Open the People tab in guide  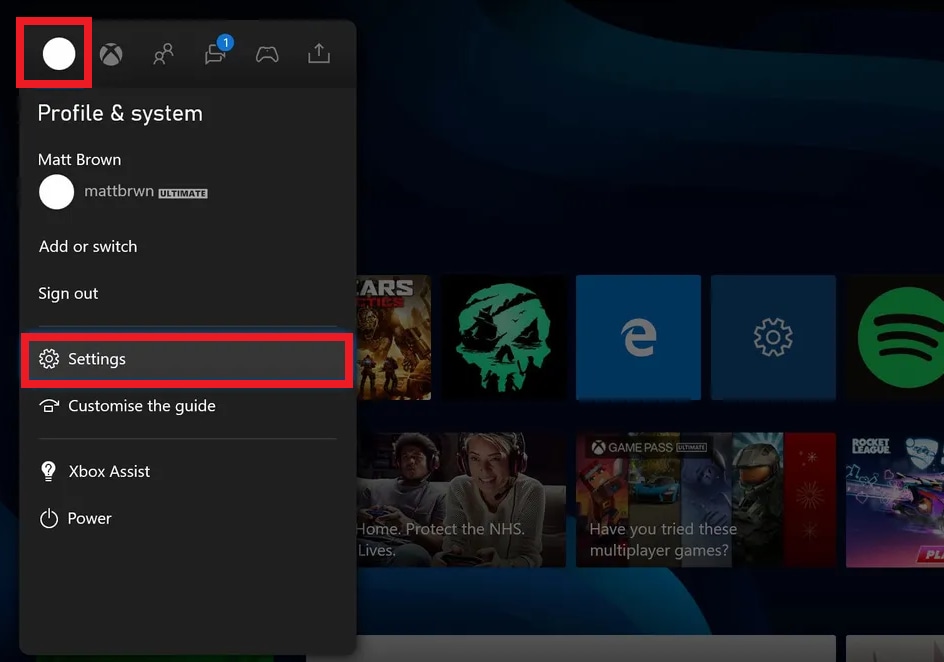coord(163,54)
